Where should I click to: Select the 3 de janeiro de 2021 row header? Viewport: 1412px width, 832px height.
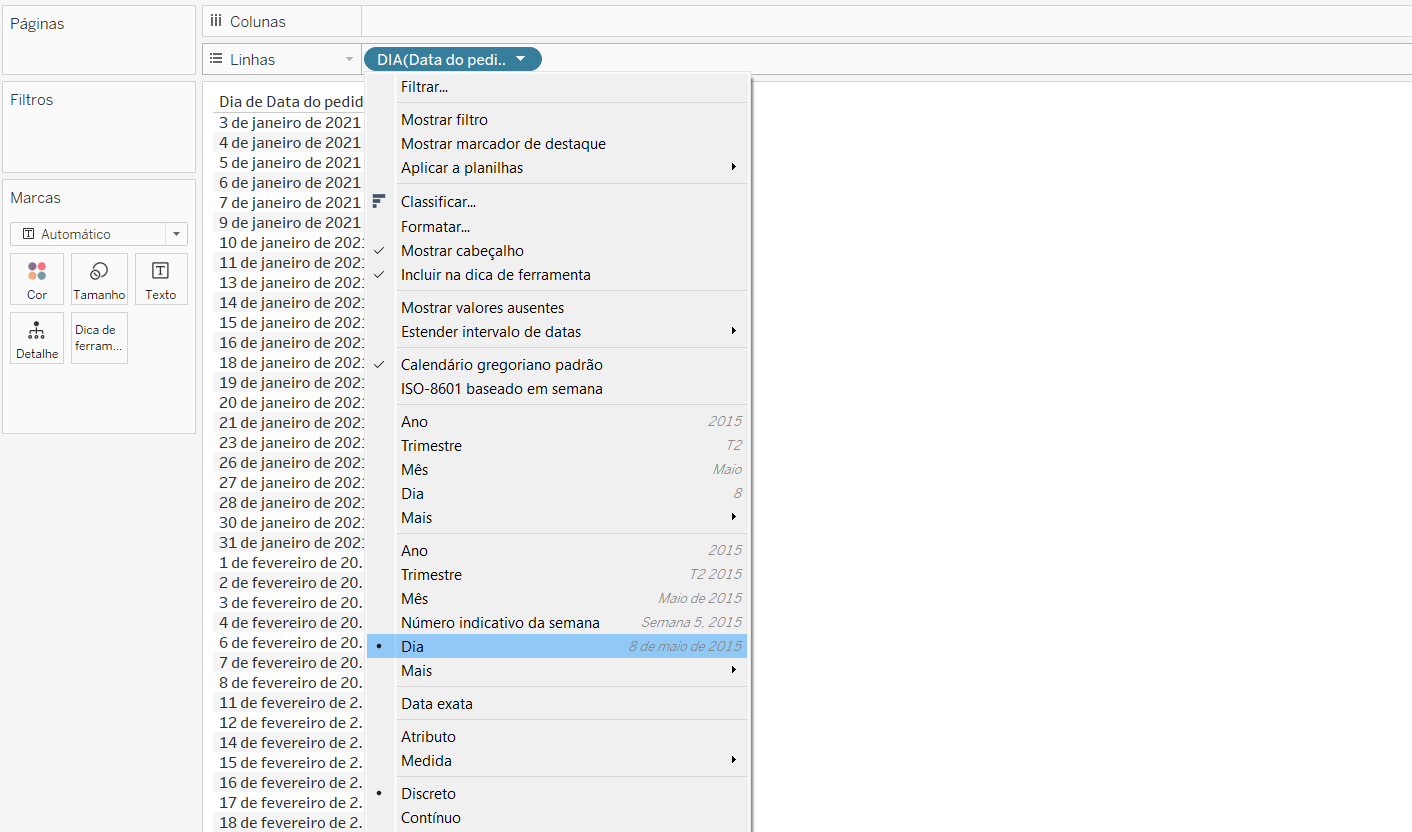click(x=289, y=123)
